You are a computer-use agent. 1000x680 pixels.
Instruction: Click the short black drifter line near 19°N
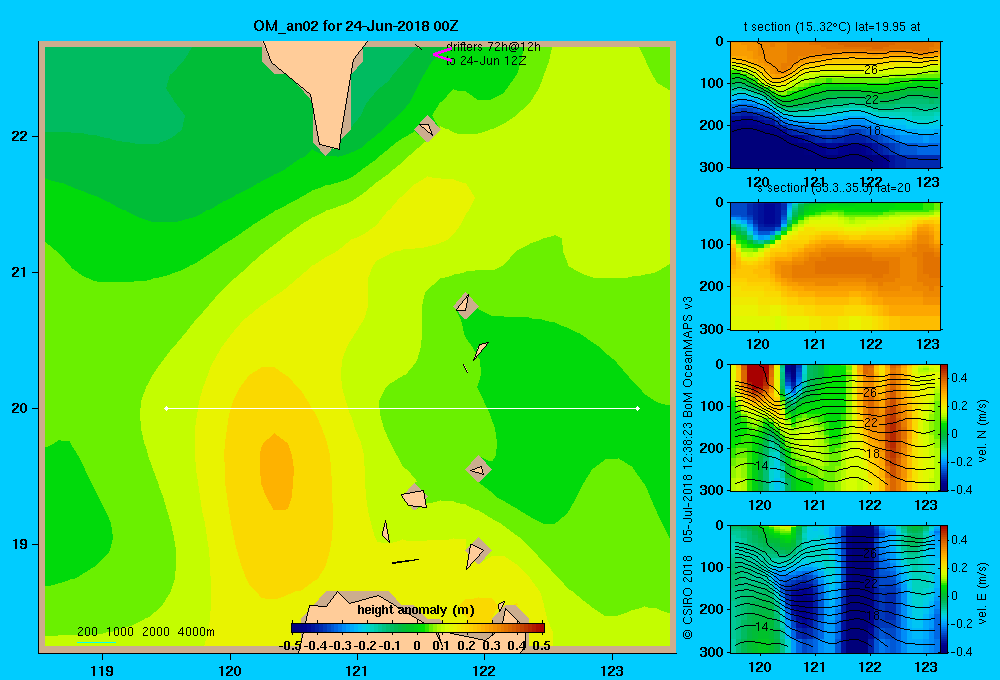pos(405,561)
